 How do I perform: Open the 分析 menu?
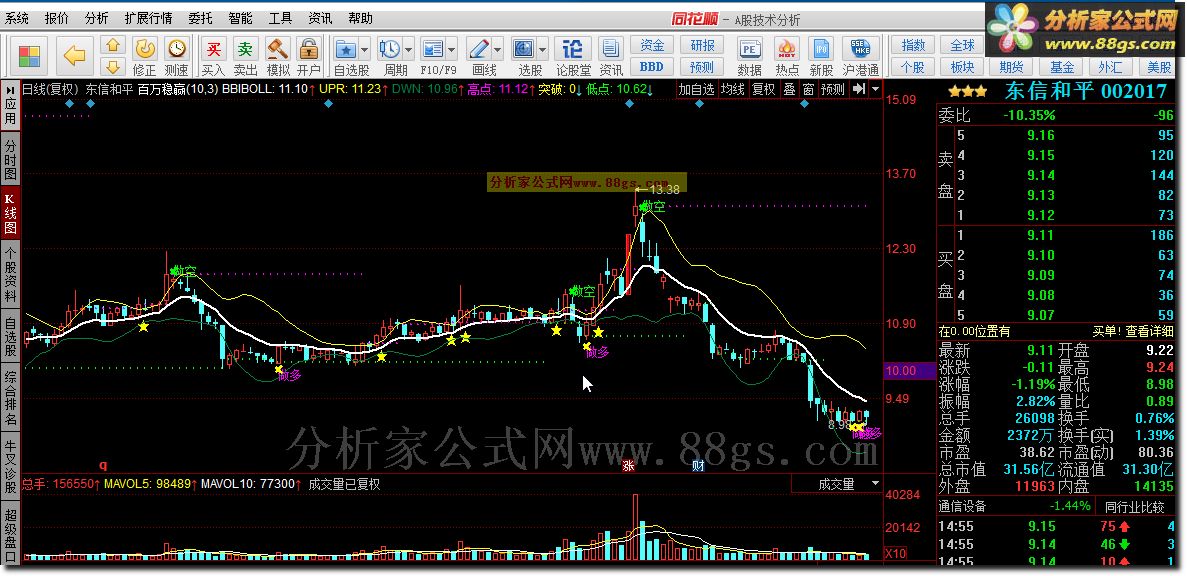tap(96, 18)
